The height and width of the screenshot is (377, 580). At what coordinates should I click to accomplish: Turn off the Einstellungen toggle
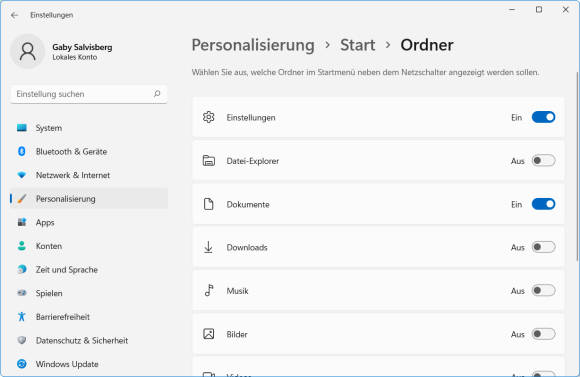click(x=543, y=117)
